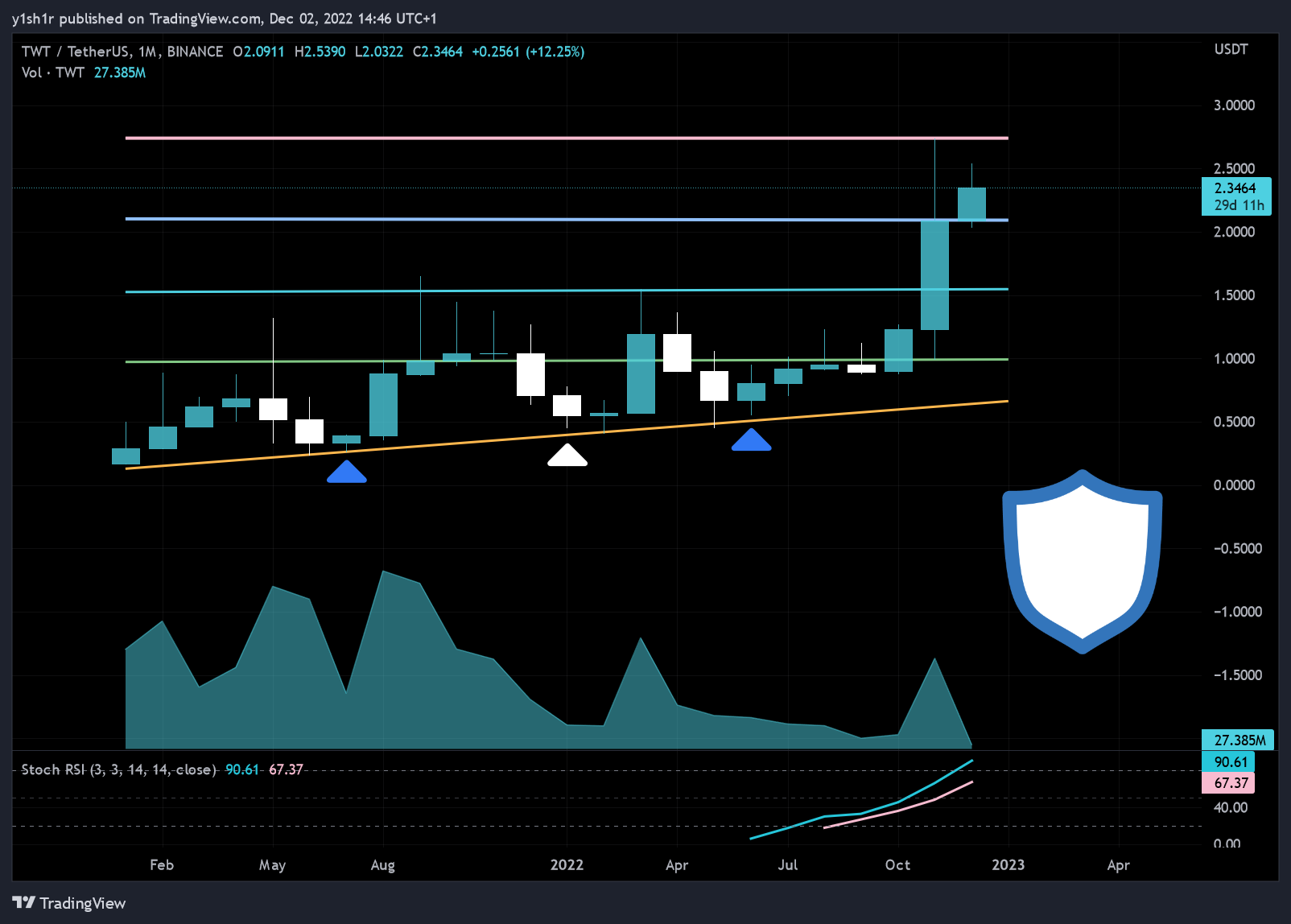The height and width of the screenshot is (924, 1291).
Task: Click the current price label 2.3464
Action: coord(1235,188)
